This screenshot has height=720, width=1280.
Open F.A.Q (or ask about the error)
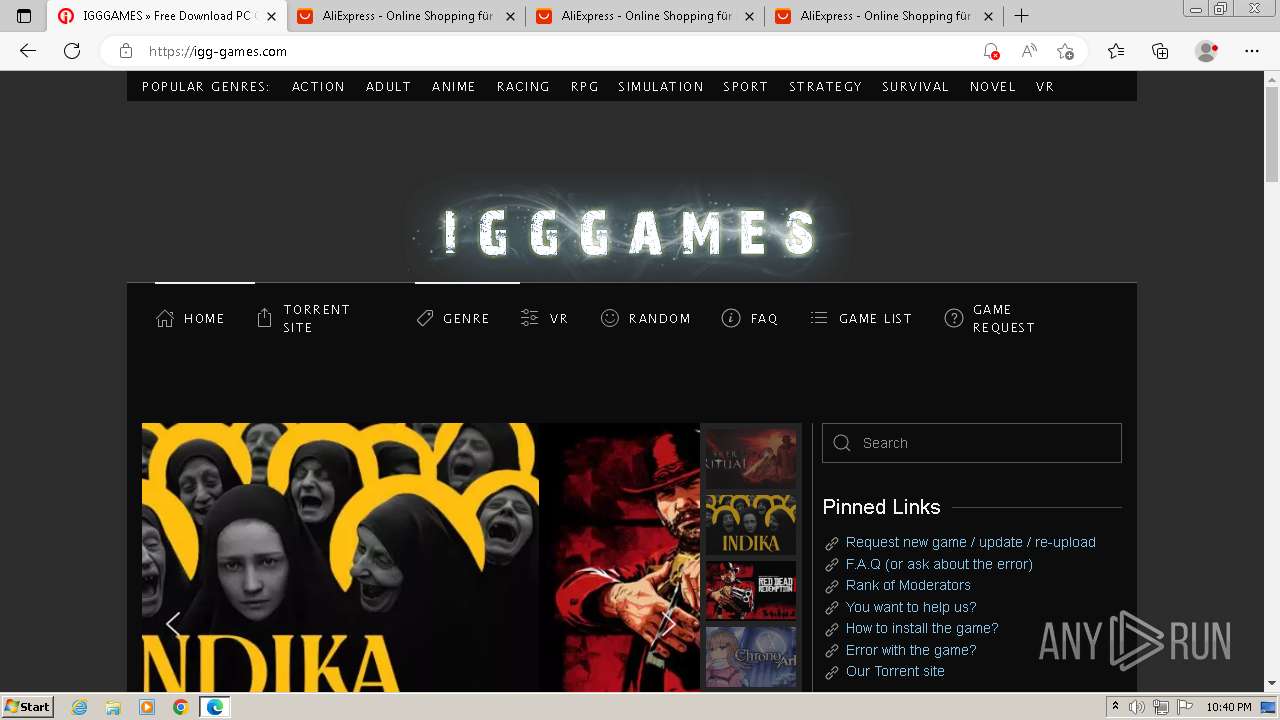coord(939,564)
